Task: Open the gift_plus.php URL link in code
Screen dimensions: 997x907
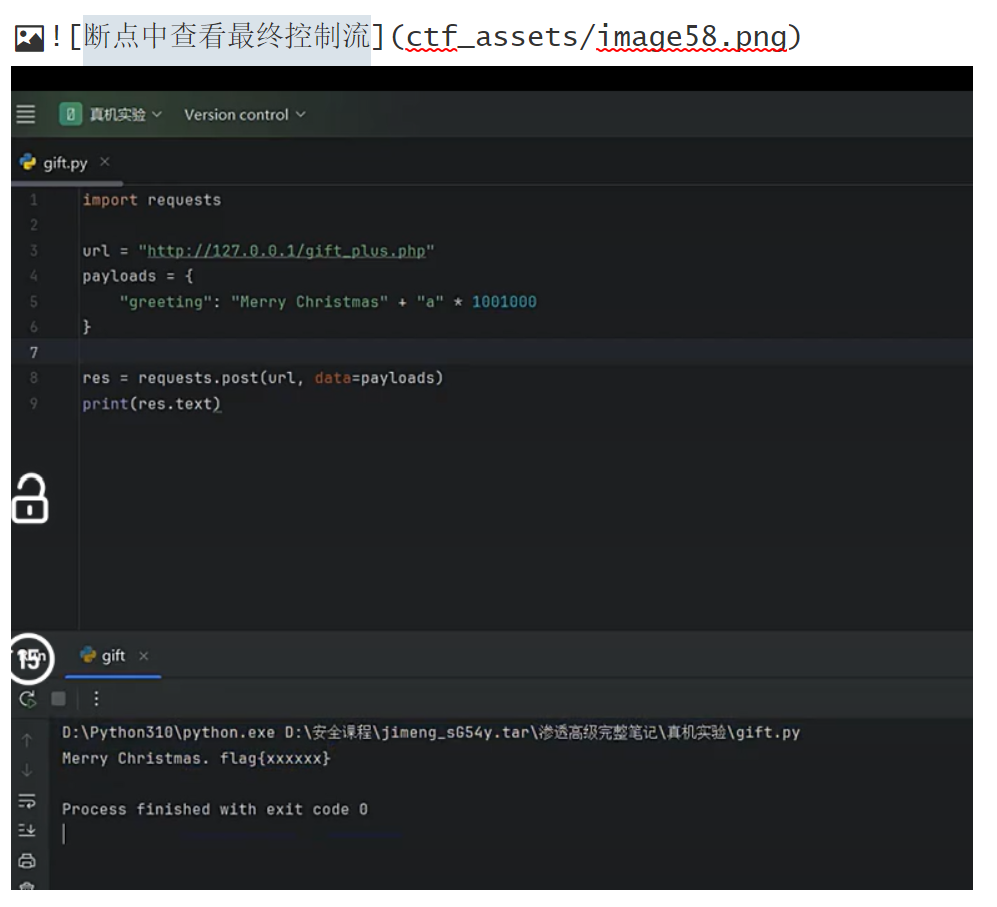Action: tap(286, 251)
